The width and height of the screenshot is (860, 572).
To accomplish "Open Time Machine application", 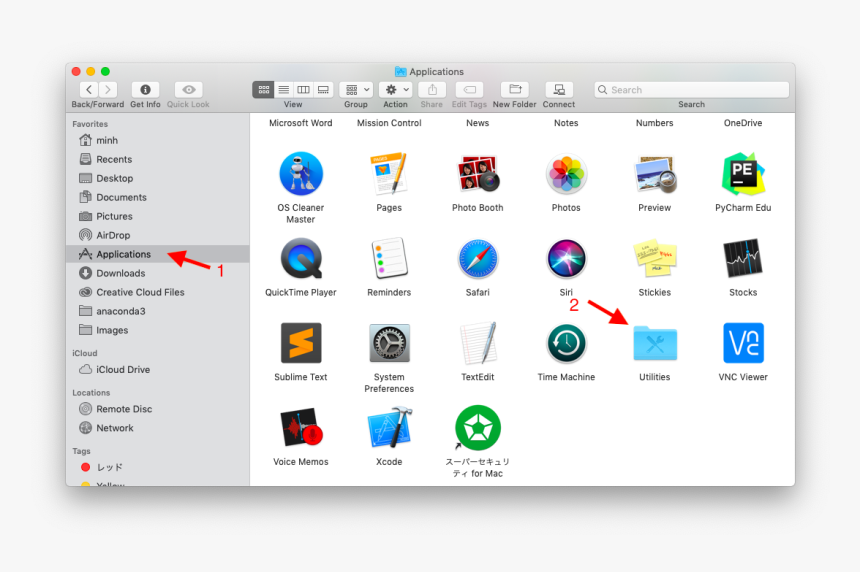I will (x=566, y=344).
